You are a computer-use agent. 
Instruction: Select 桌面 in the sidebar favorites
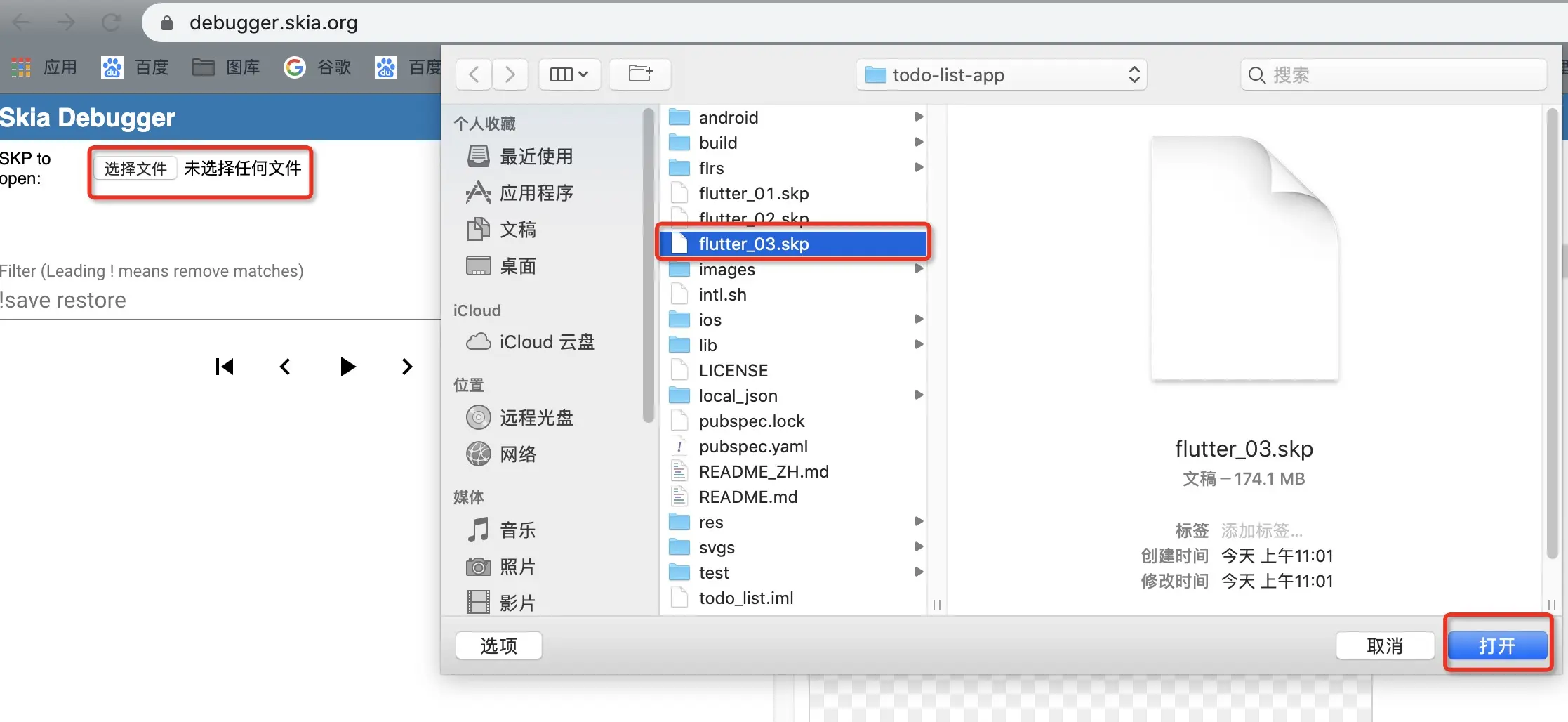coord(502,266)
